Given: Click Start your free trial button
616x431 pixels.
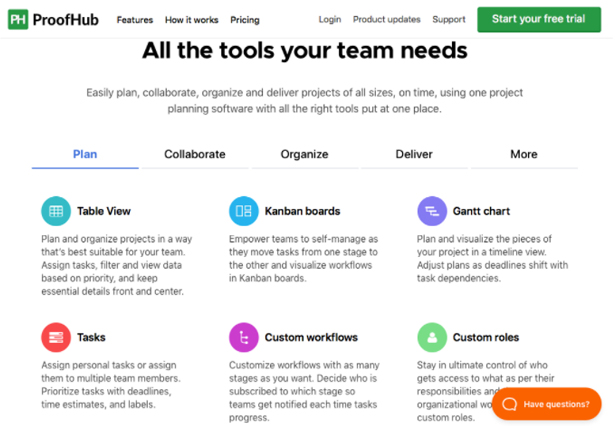Looking at the screenshot, I should tap(539, 19).
